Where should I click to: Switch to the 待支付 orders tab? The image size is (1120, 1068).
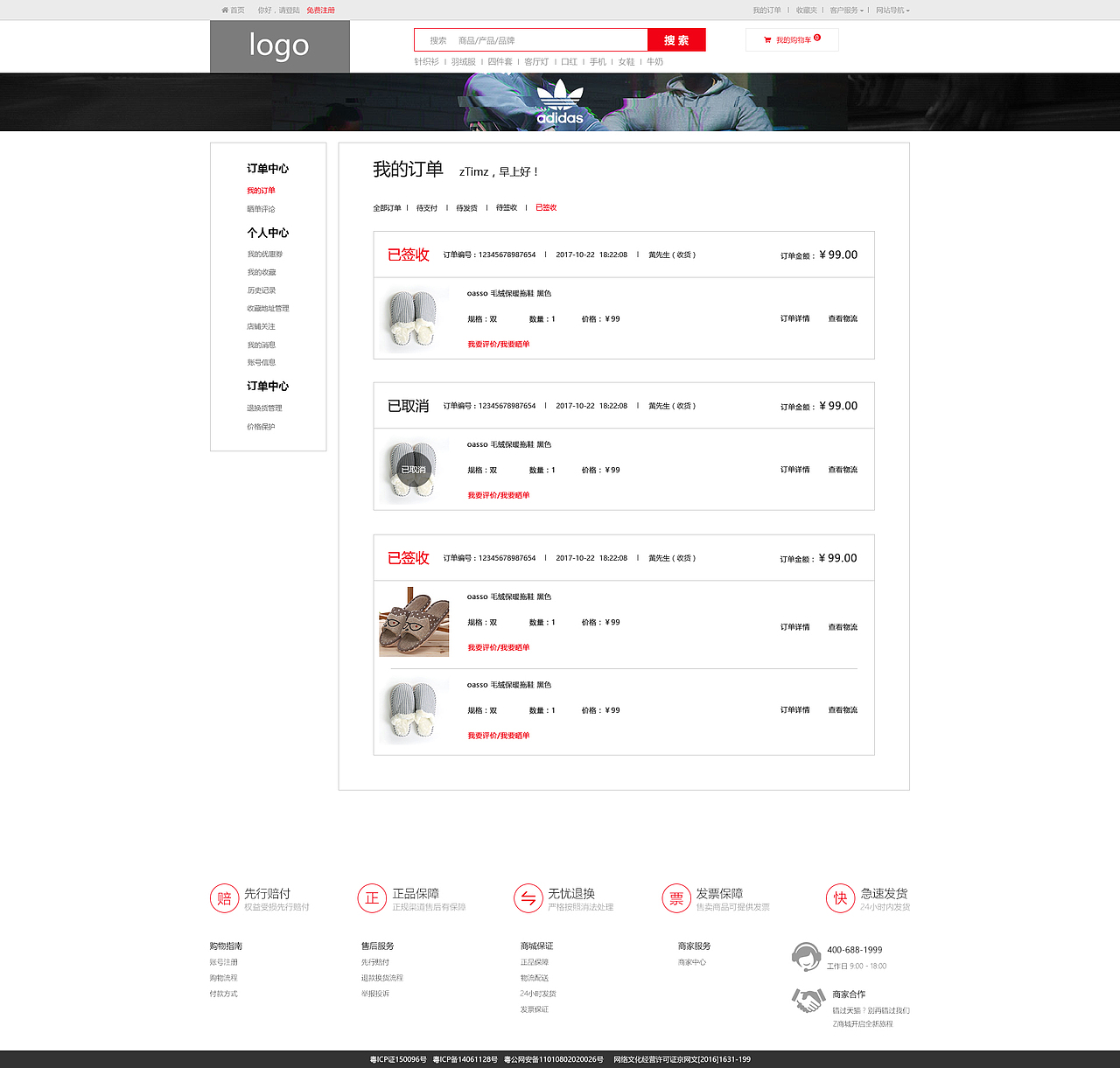click(427, 208)
